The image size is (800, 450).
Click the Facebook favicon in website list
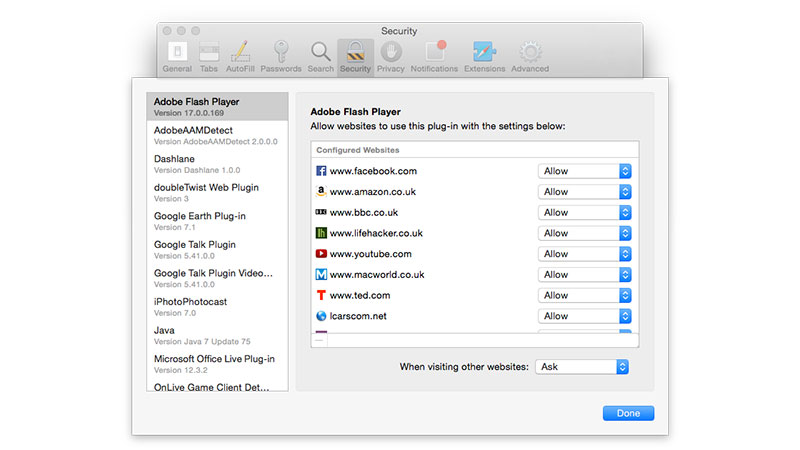point(321,171)
